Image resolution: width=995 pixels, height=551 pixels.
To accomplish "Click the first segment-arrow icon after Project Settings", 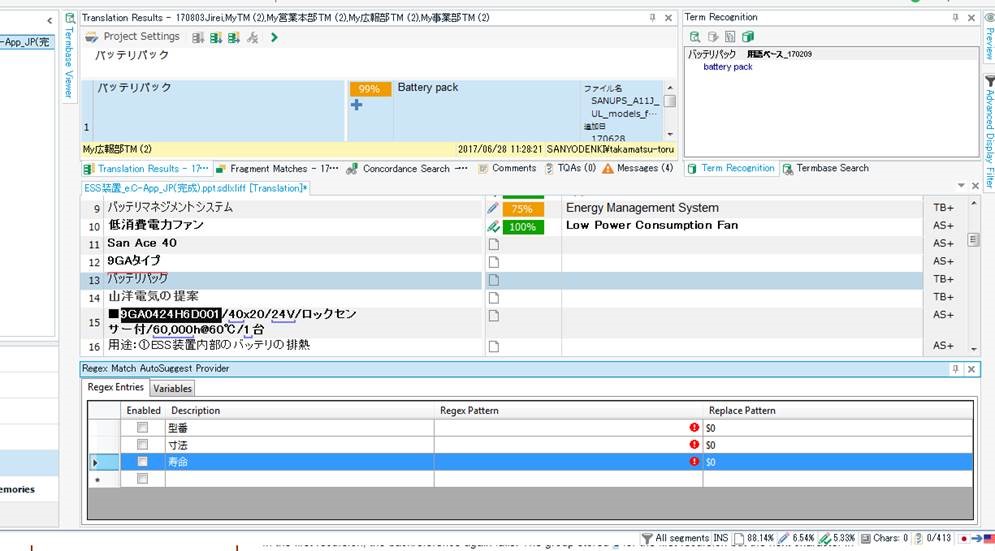I will [198, 37].
